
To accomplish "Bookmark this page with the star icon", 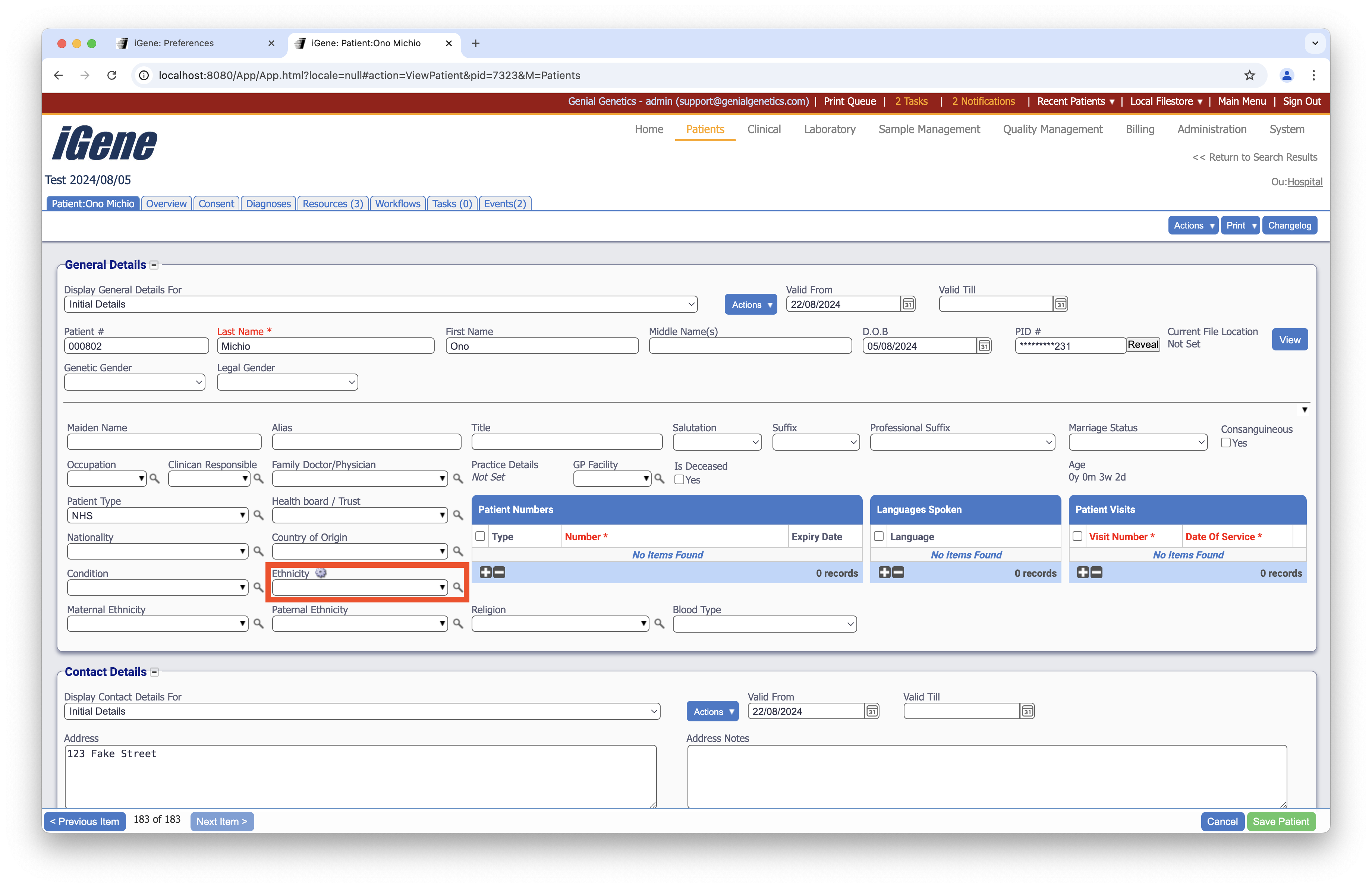I will 1249,75.
